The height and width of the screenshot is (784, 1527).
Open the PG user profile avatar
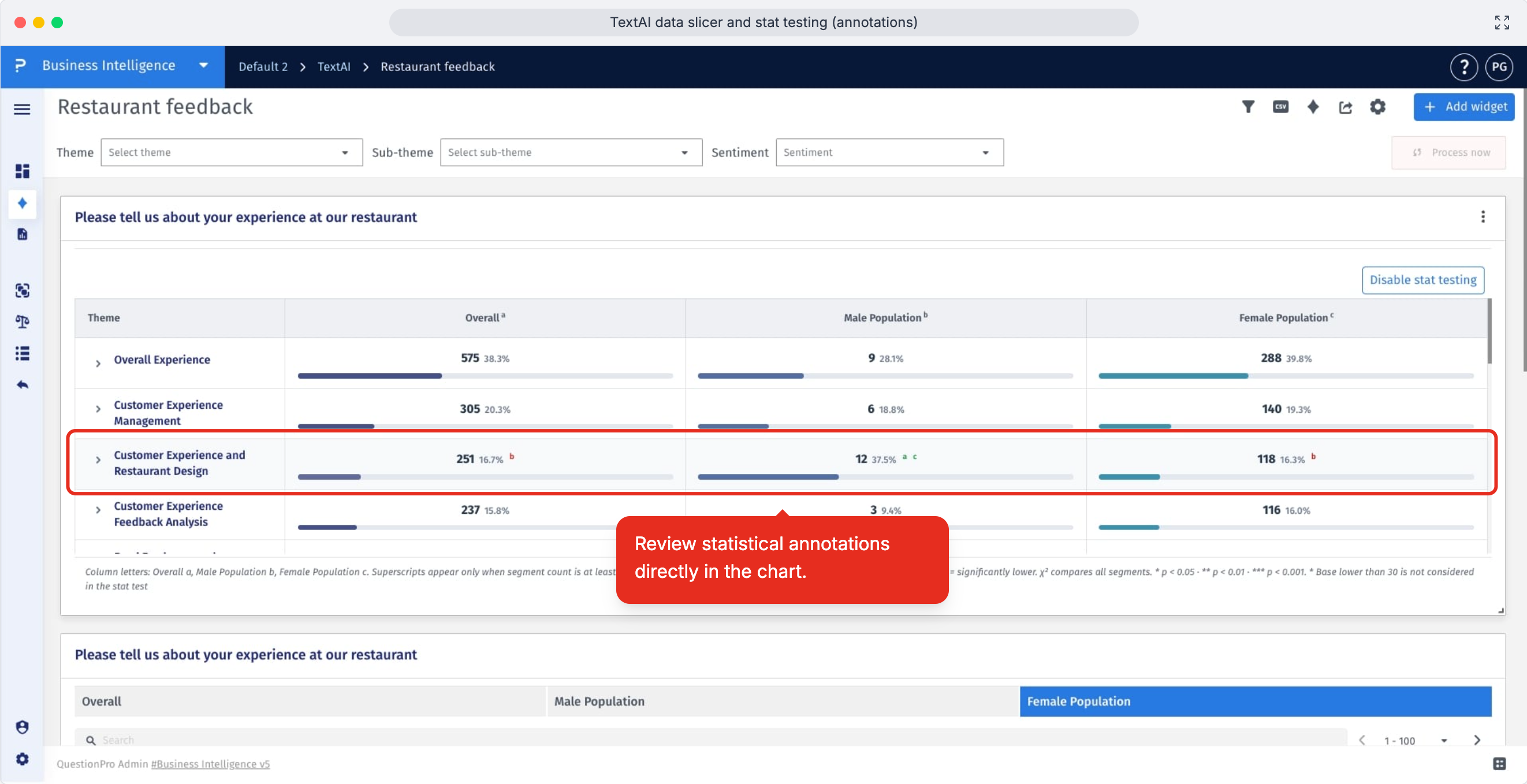pyautogui.click(x=1499, y=67)
